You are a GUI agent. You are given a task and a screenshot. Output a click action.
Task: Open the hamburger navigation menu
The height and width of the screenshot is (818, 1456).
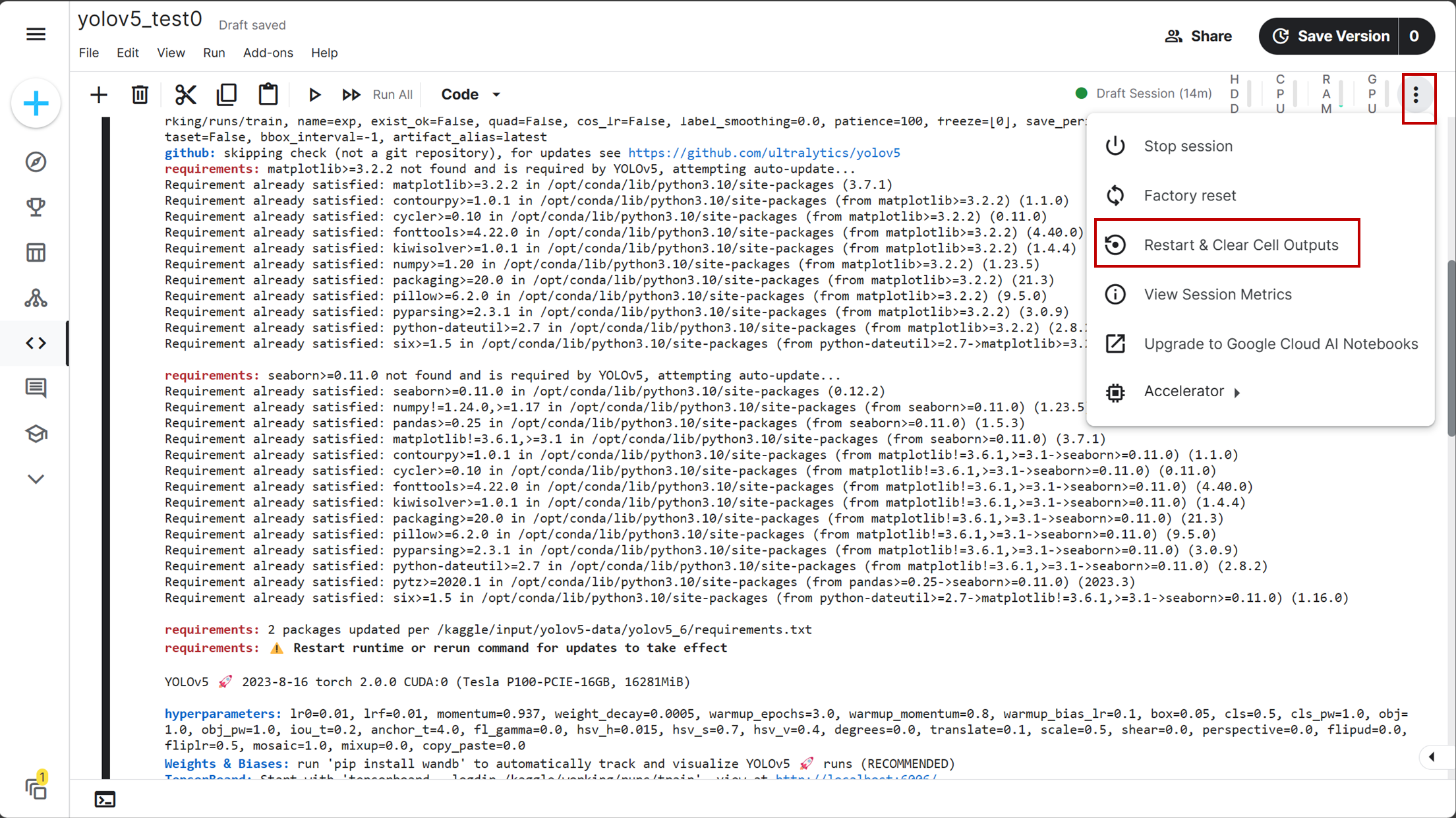pos(36,34)
